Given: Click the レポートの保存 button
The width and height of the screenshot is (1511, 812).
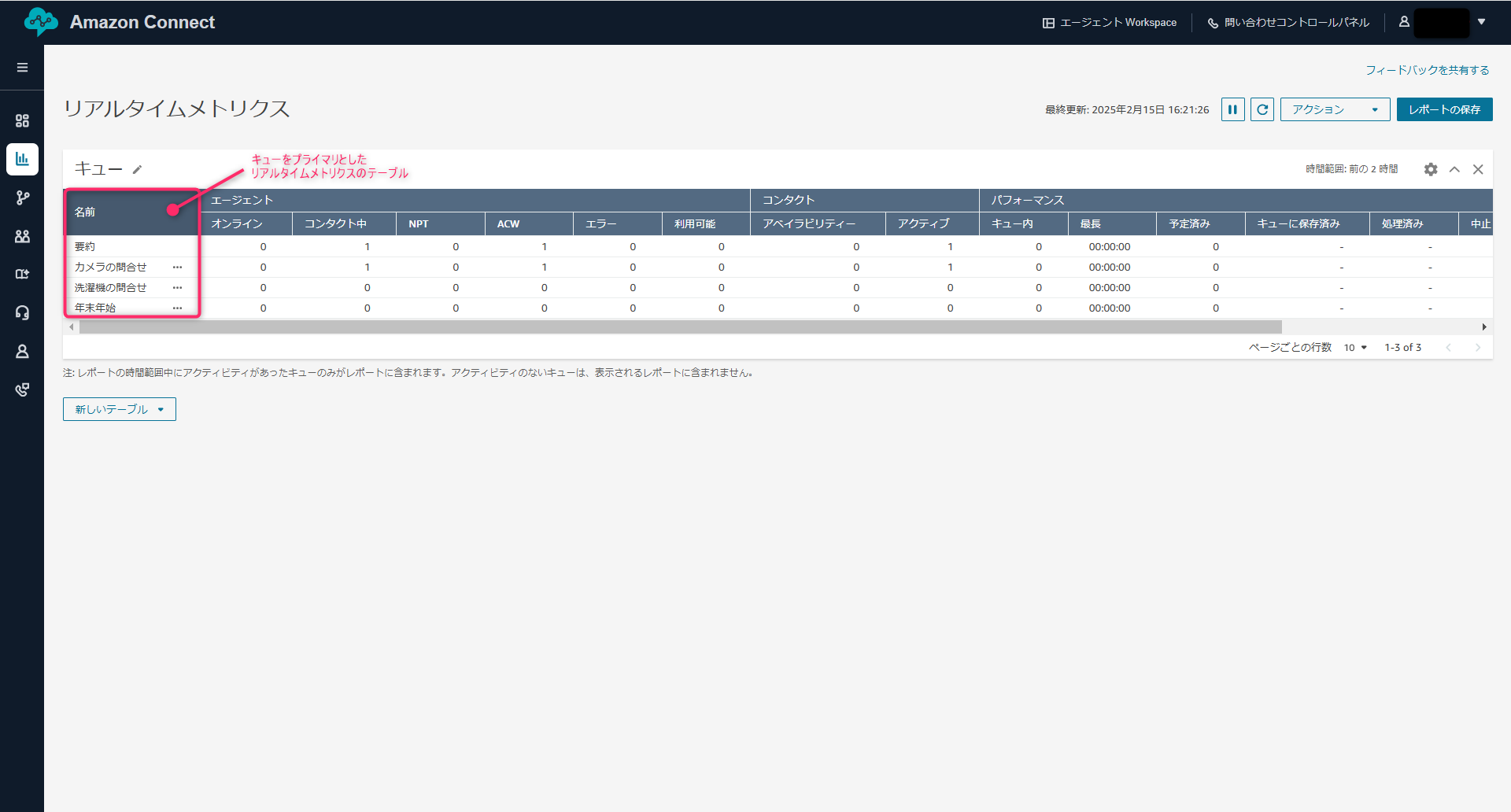Looking at the screenshot, I should click(1444, 109).
